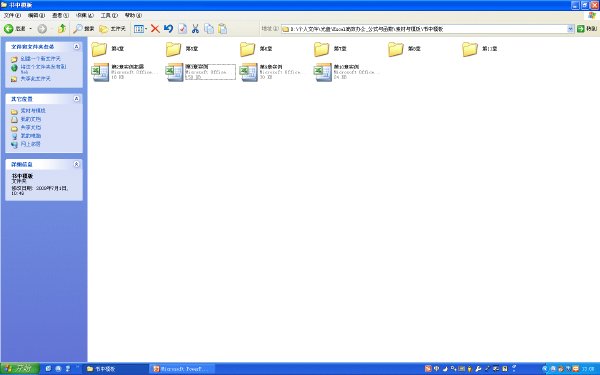Open the Tools (工具) menu
600x375 pixels.
pos(109,15)
